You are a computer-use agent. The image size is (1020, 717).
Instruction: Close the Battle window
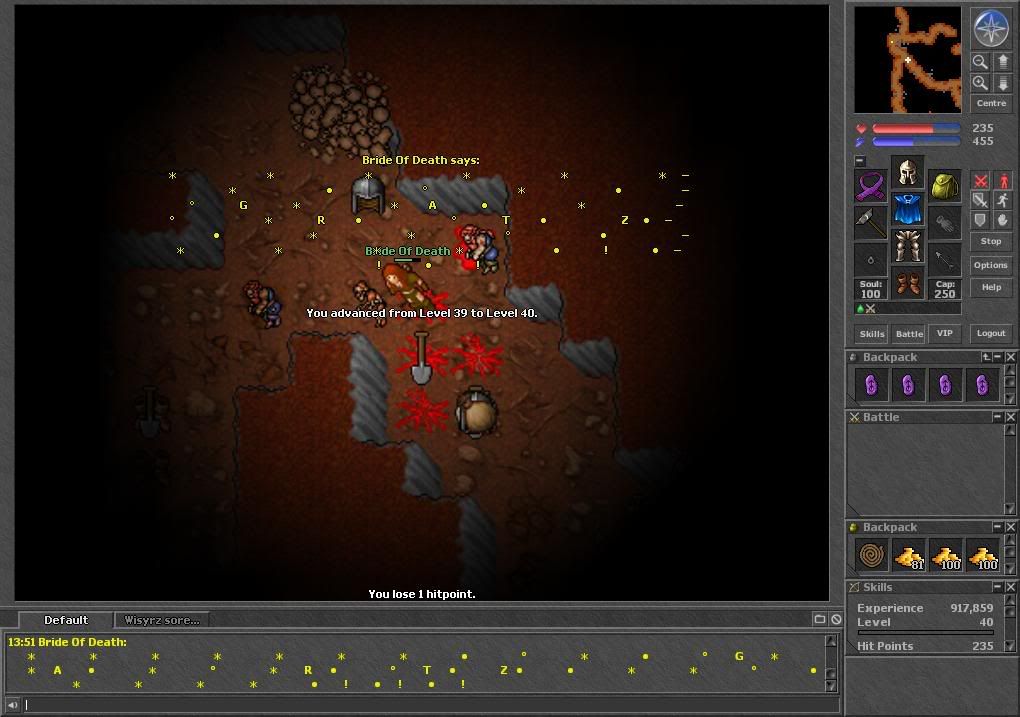[1010, 416]
